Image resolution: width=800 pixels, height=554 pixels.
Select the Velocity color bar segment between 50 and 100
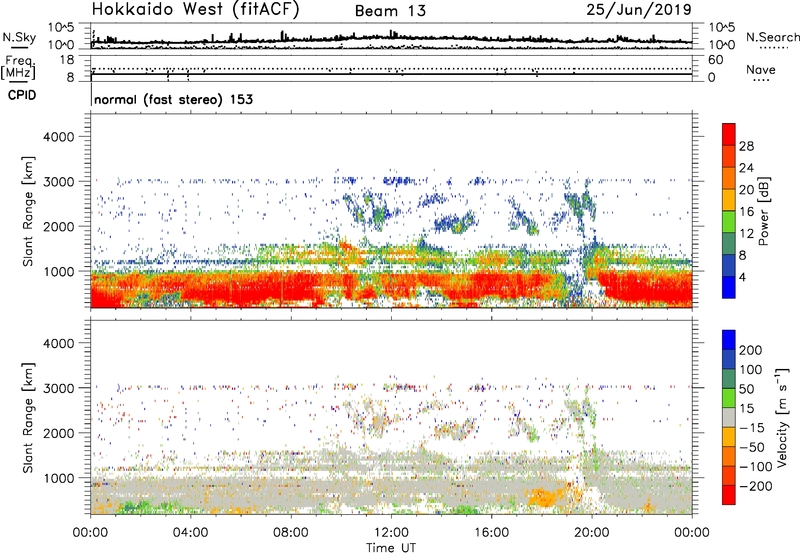coord(729,379)
